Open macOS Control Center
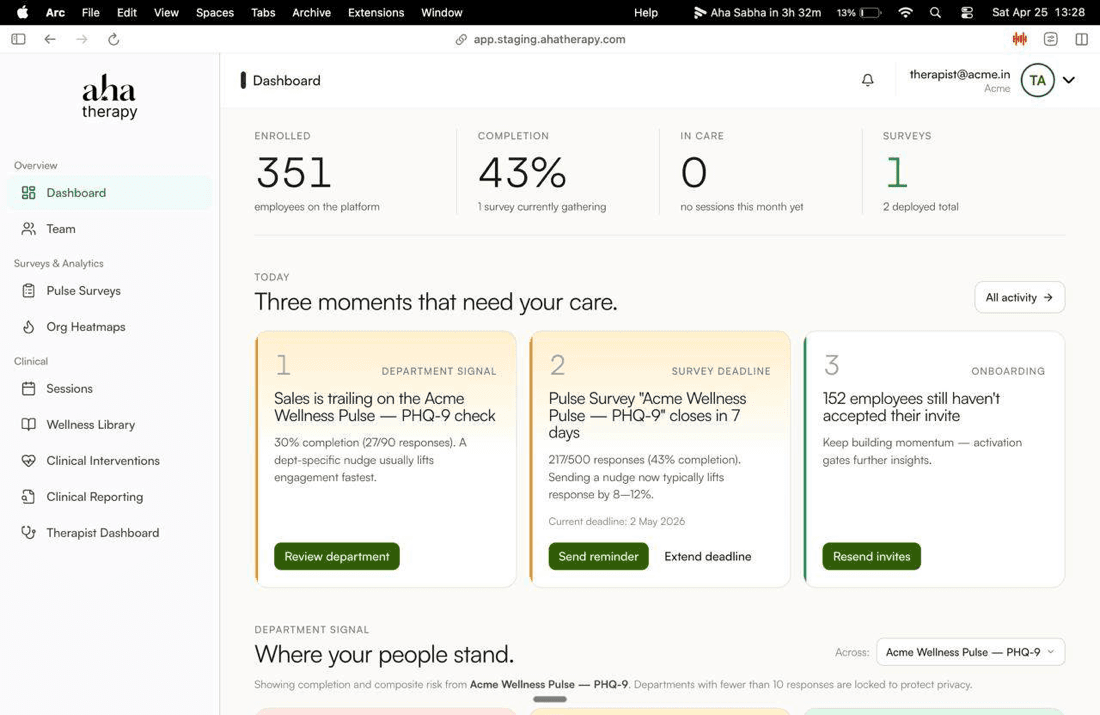 (x=967, y=13)
